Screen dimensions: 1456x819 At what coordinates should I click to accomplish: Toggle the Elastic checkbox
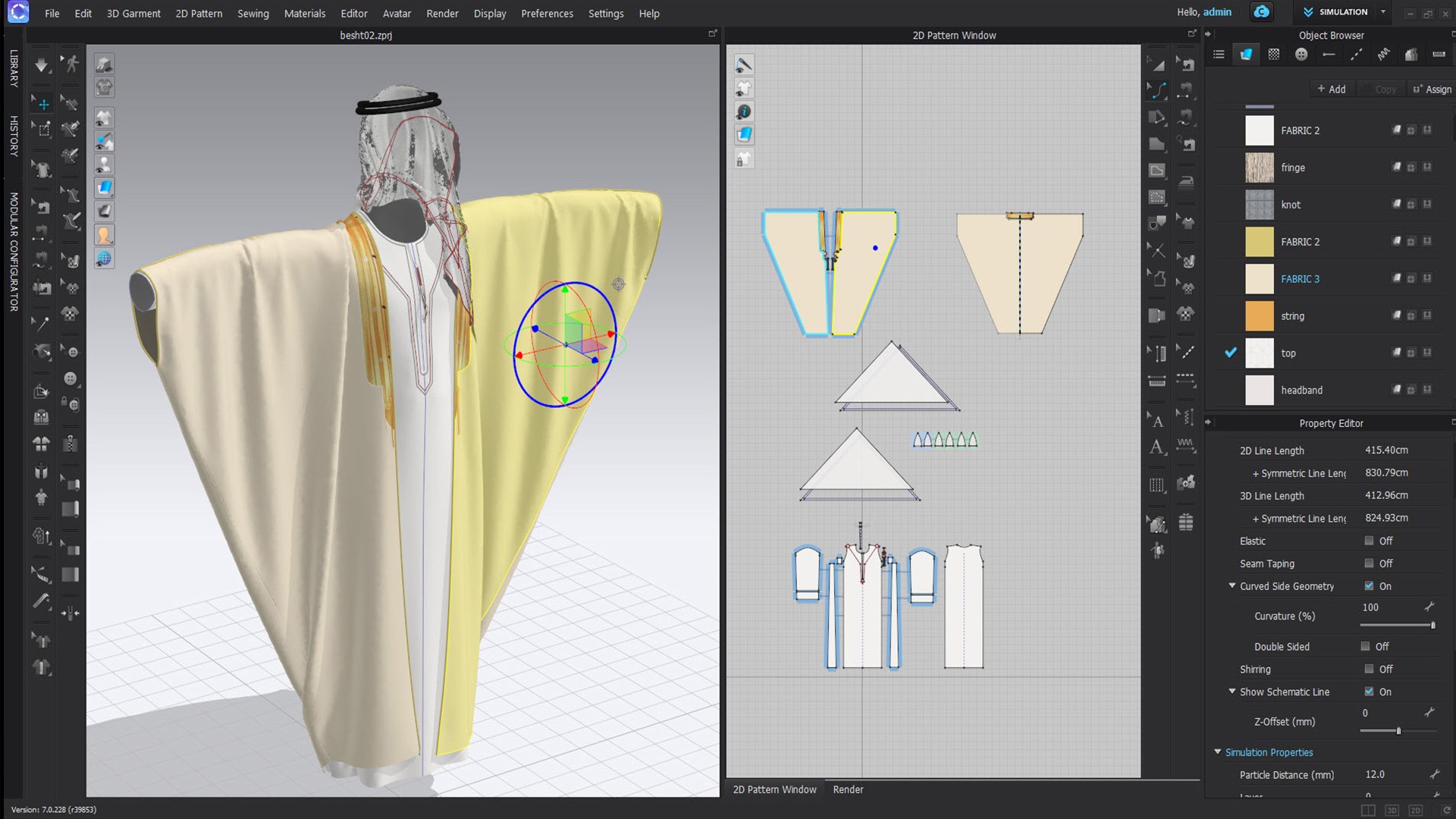click(1369, 541)
